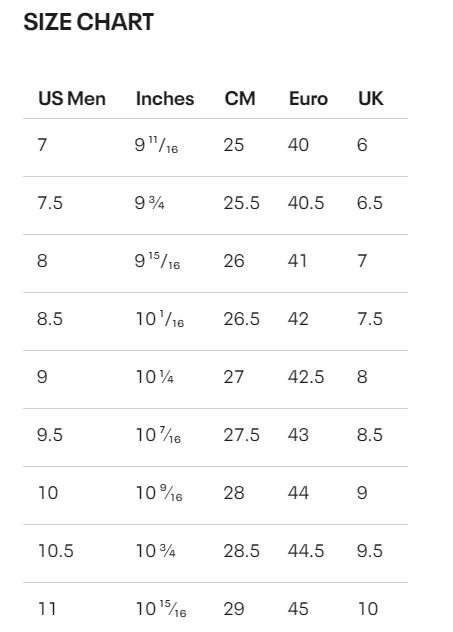Click the 25.5 CM value
453x632 pixels.
pos(241,203)
